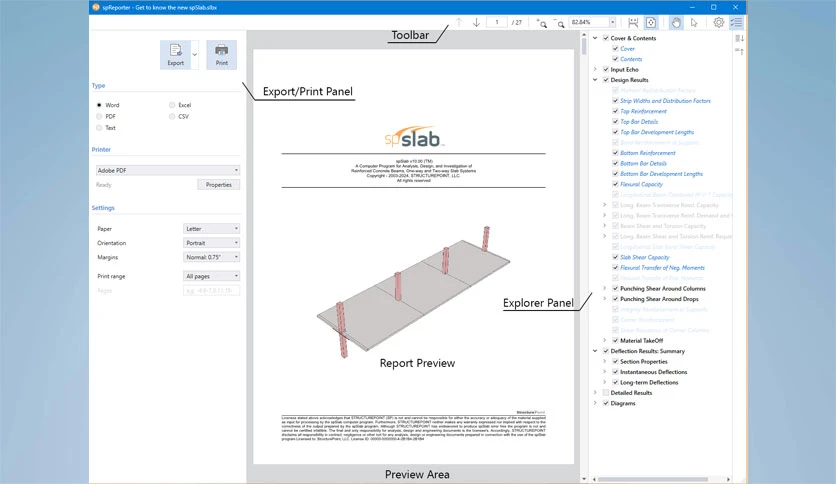Open the Print range All pages dropdown
Image resolution: width=836 pixels, height=484 pixels.
pos(211,276)
